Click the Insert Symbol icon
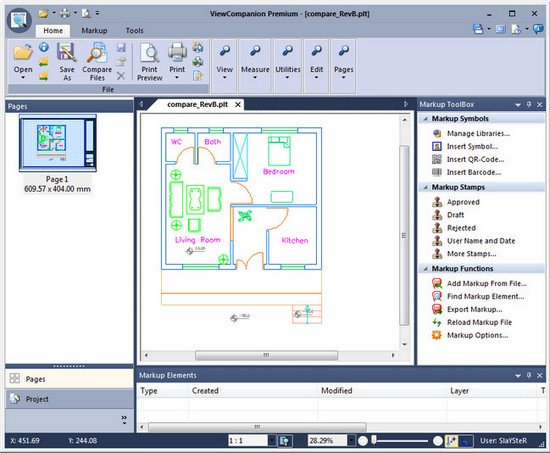The image size is (550, 453). (437, 146)
